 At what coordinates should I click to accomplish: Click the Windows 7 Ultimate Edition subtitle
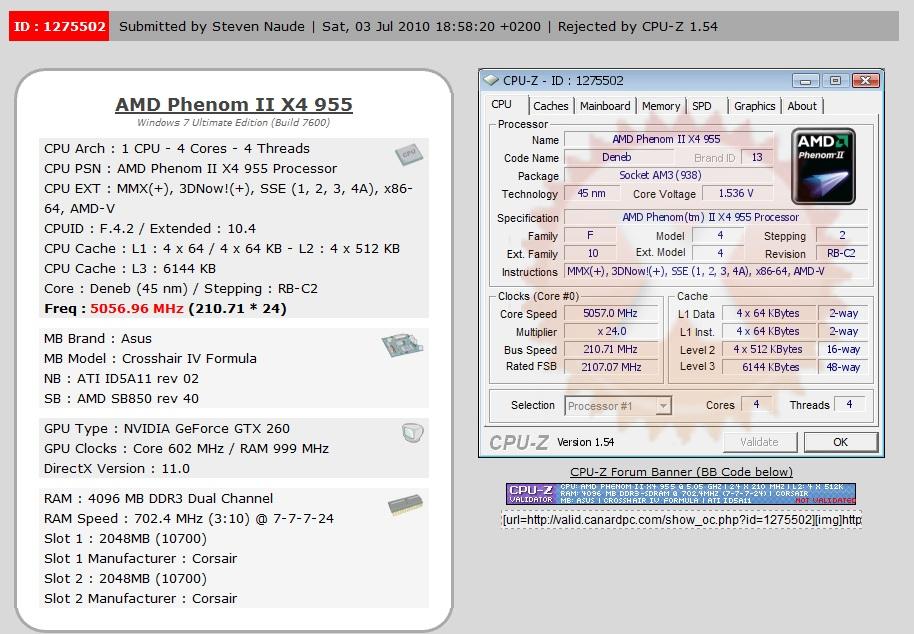[x=233, y=122]
